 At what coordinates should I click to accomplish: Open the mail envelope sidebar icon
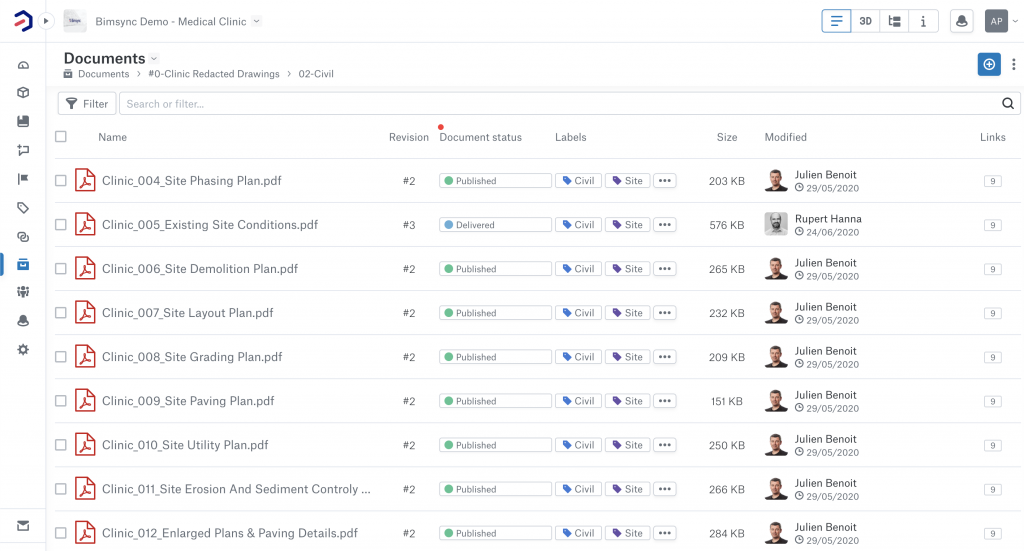[23, 526]
